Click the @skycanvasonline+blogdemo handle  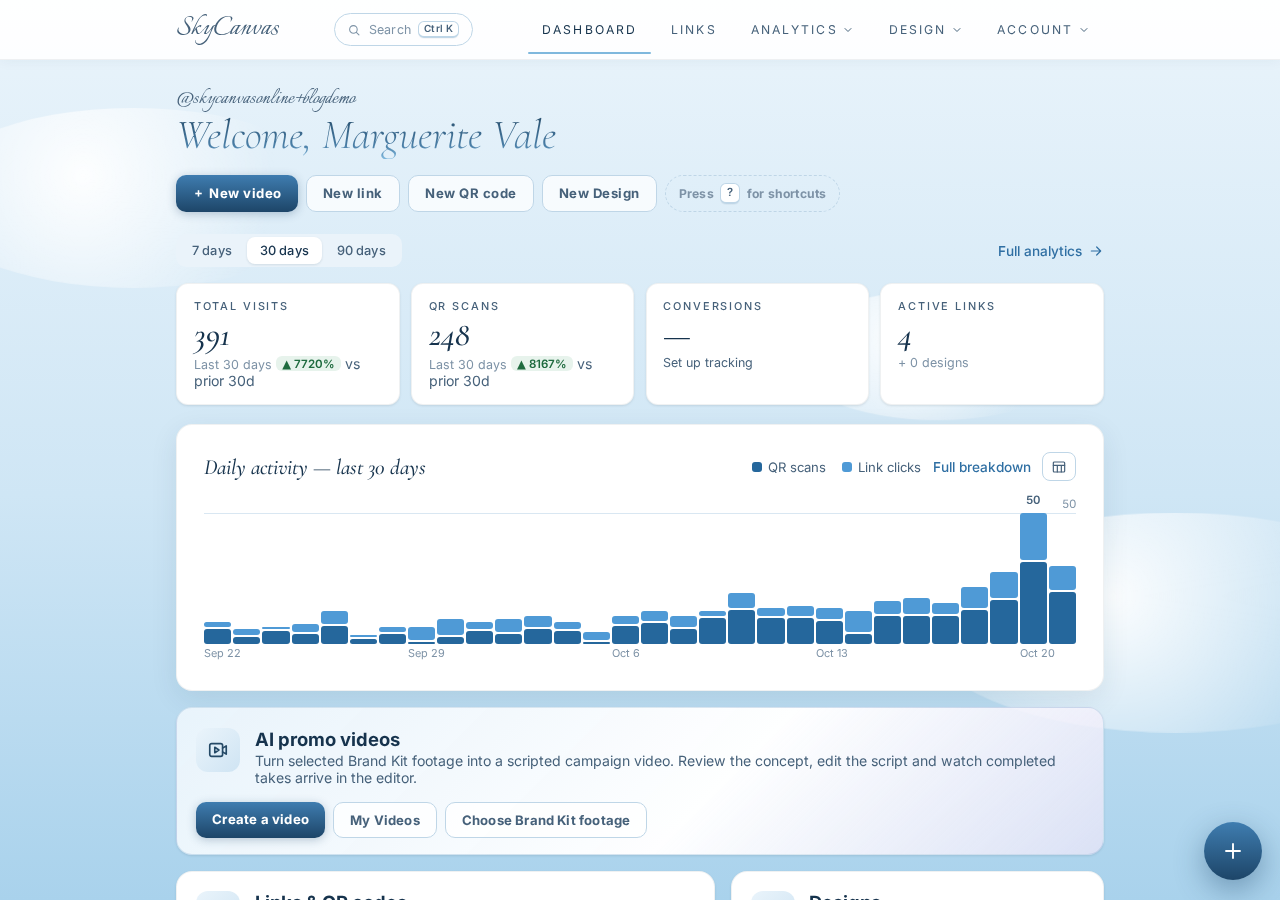[x=266, y=98]
